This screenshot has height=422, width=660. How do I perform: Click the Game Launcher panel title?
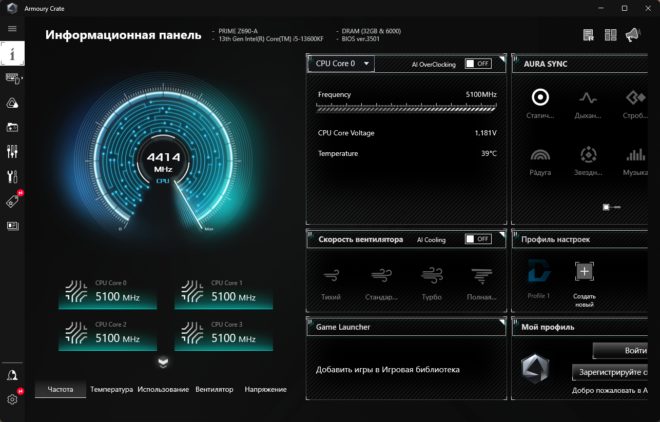(x=343, y=327)
